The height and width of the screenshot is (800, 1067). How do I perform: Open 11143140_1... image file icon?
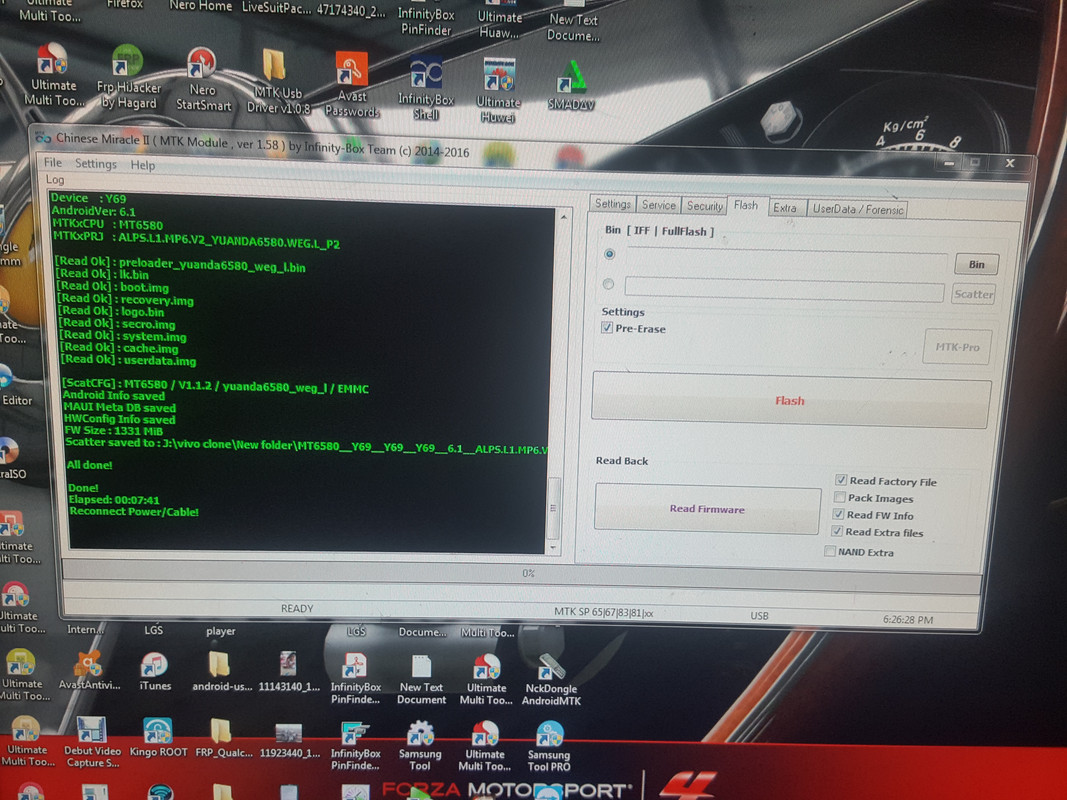point(289,671)
